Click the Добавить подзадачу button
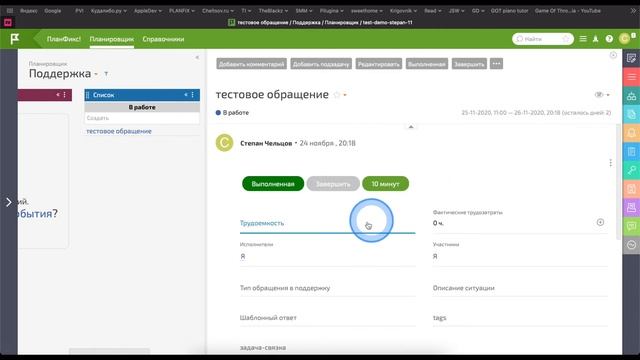640x360 pixels. click(x=321, y=64)
